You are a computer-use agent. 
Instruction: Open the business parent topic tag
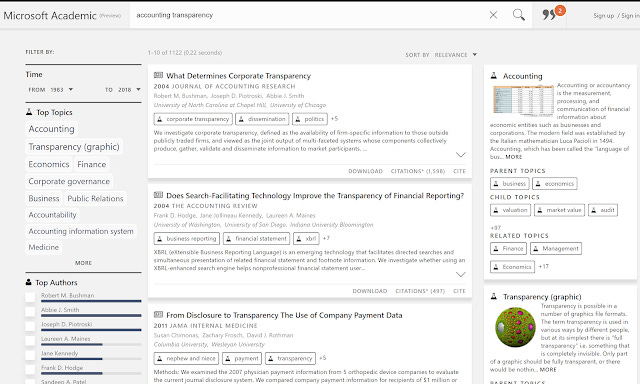pyautogui.click(x=509, y=184)
